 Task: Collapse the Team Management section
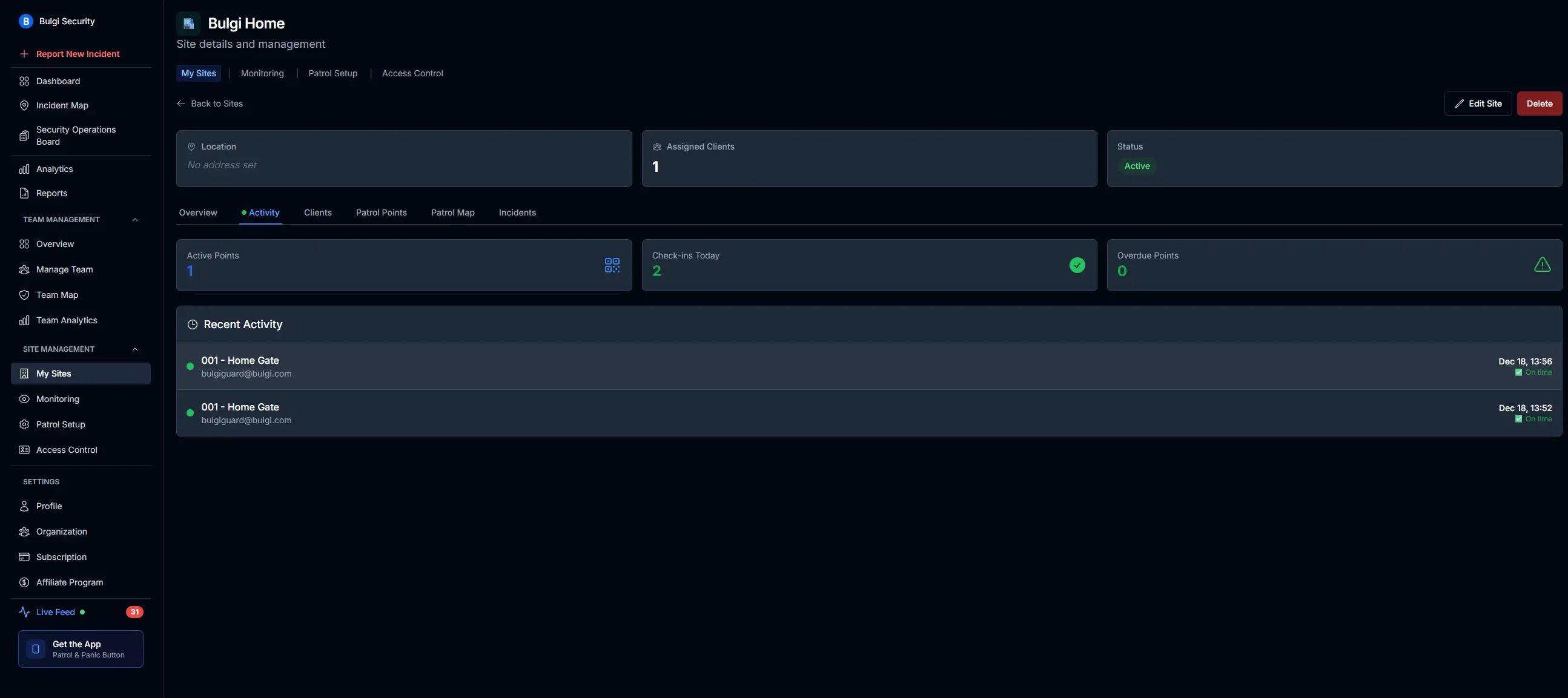click(x=135, y=220)
